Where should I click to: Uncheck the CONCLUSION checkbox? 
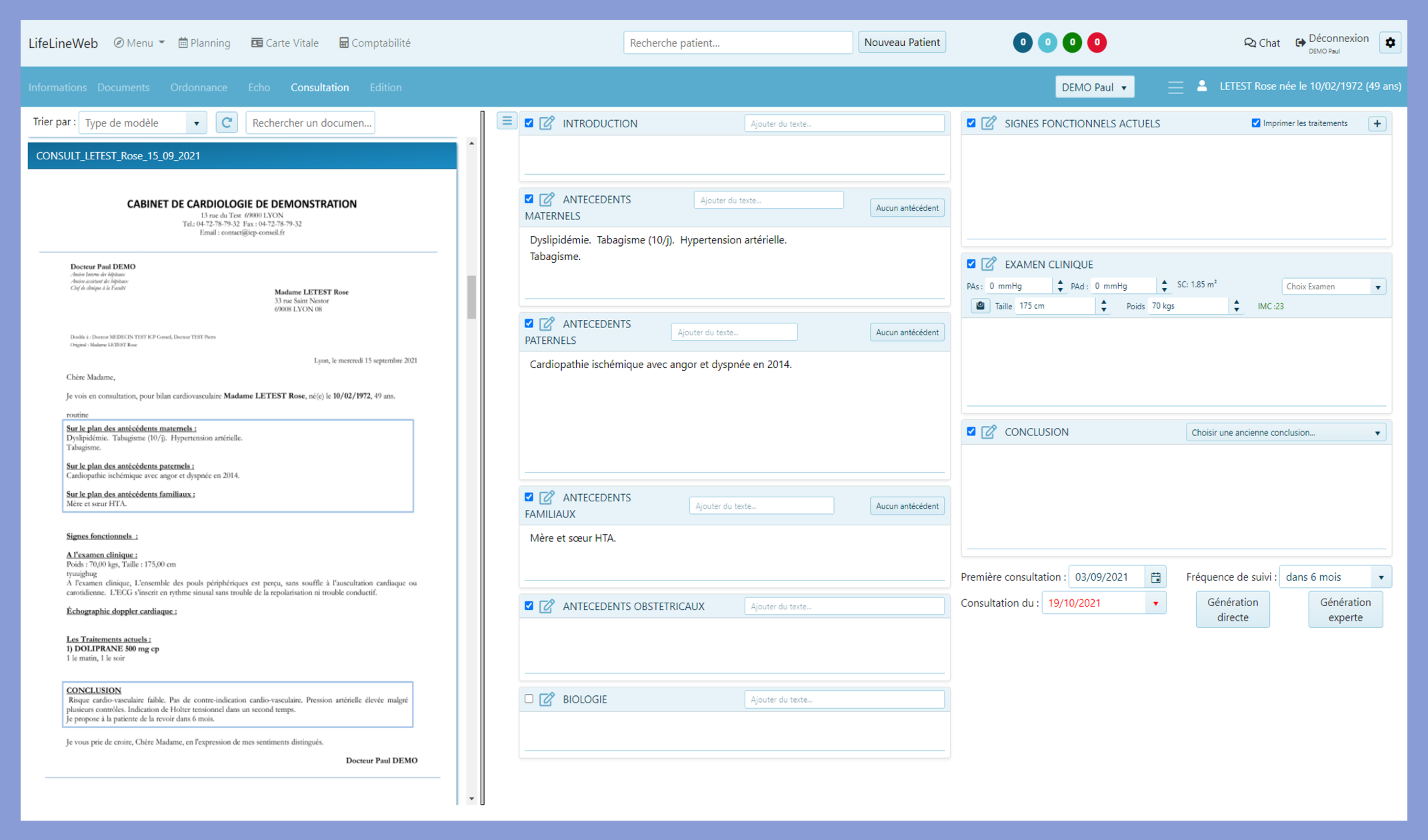coord(971,432)
